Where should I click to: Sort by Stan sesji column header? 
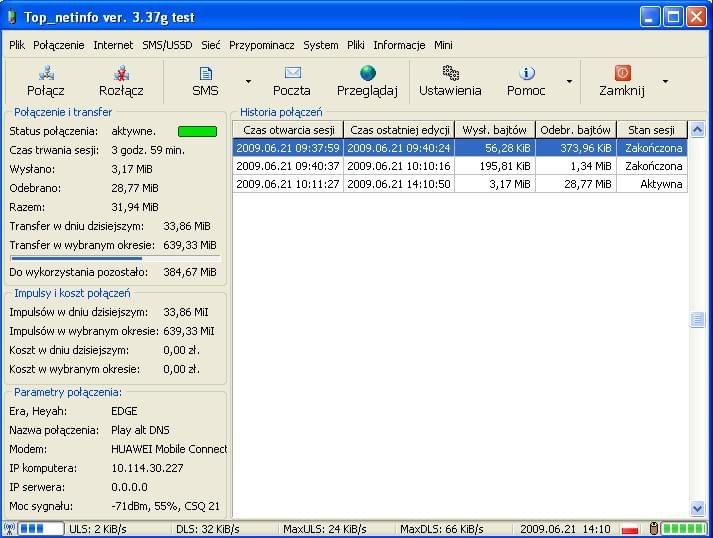652,130
